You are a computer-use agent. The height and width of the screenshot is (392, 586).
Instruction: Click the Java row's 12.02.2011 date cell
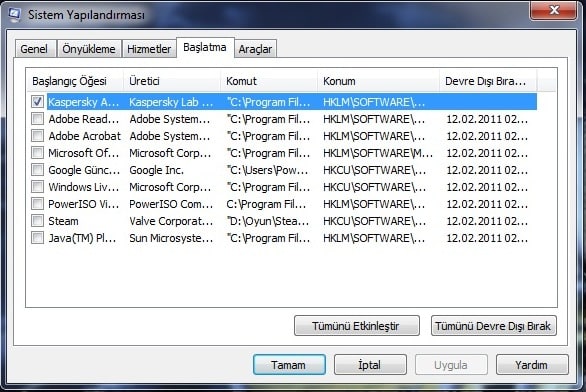pos(487,238)
